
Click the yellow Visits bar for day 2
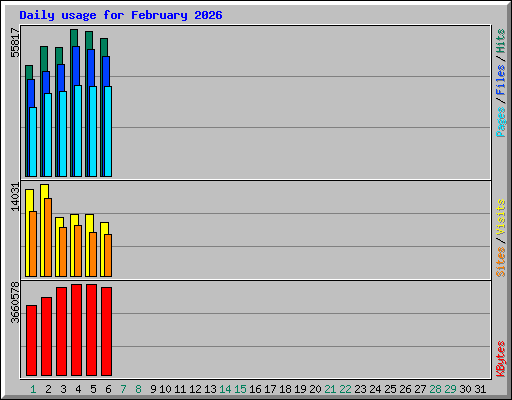43,230
